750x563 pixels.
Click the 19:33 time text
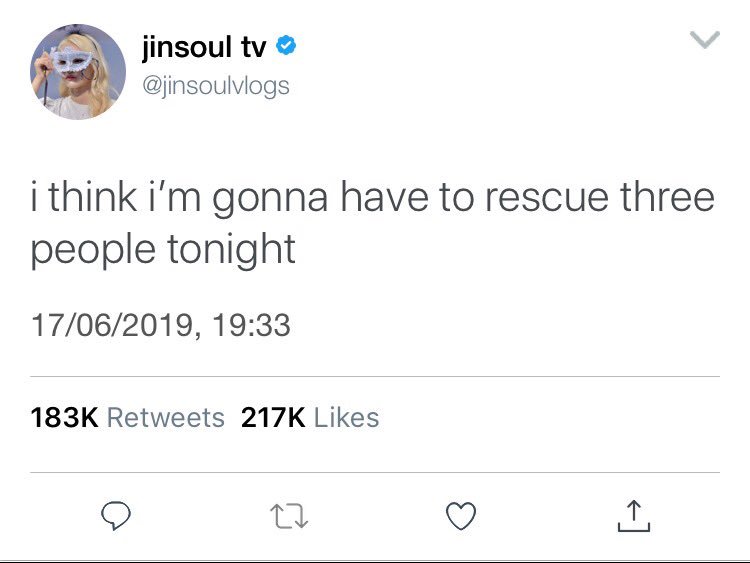[251, 325]
